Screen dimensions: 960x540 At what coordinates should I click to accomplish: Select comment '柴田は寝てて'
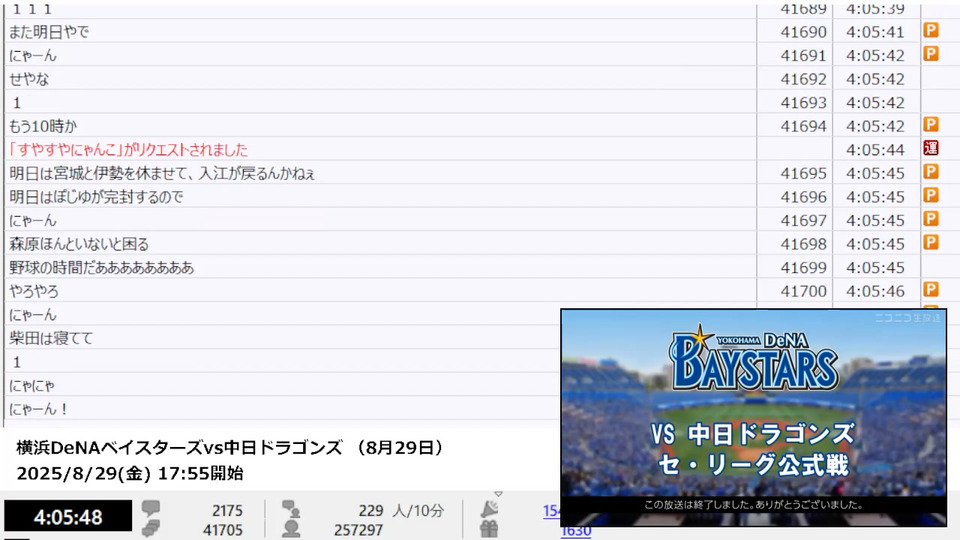pos(51,338)
